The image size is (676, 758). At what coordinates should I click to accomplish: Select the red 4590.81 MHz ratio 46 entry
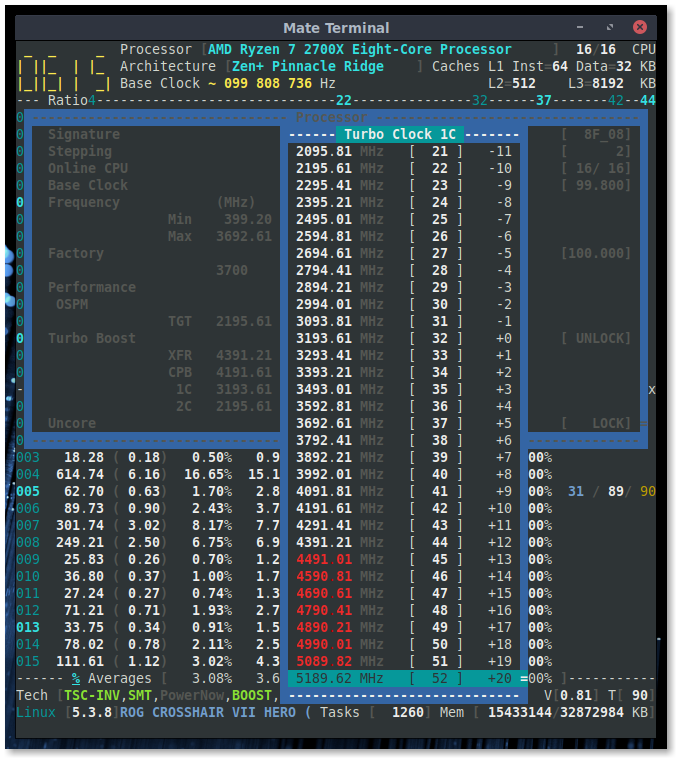(x=404, y=576)
